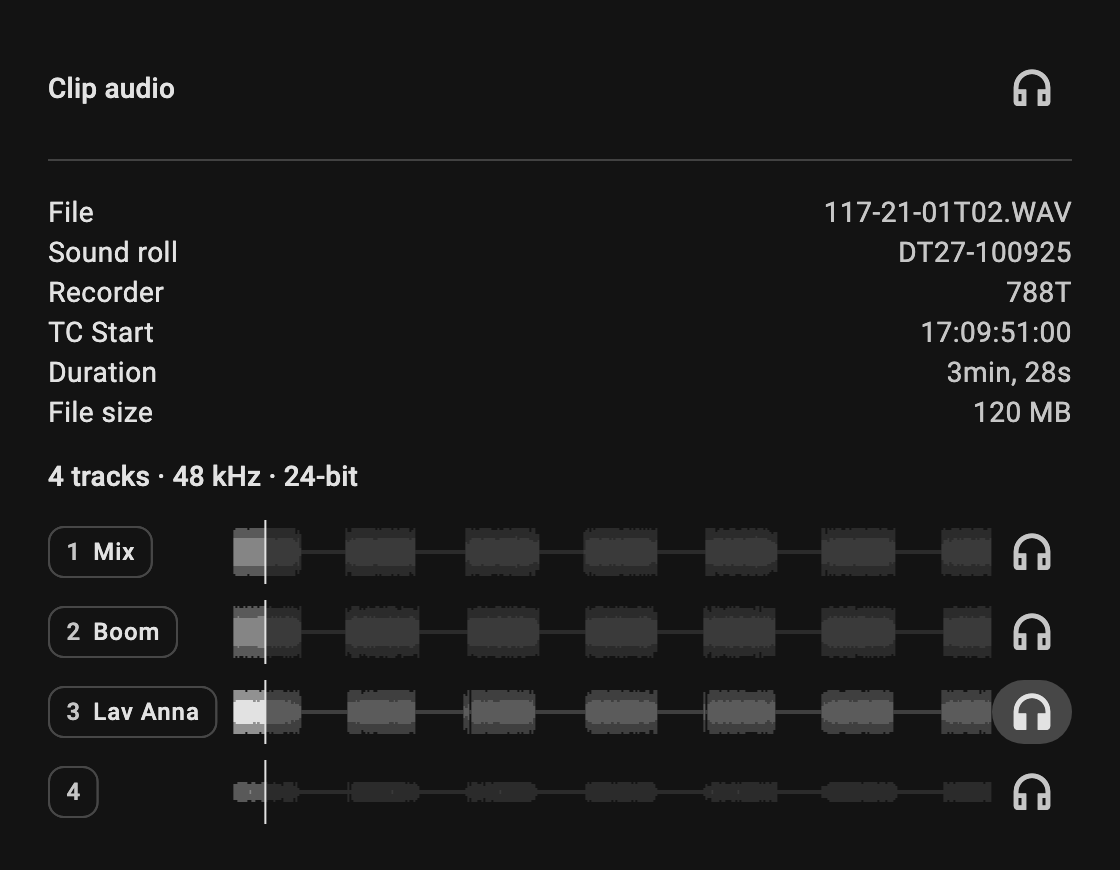
Task: Click the track 4 waveform
Action: [x=612, y=792]
